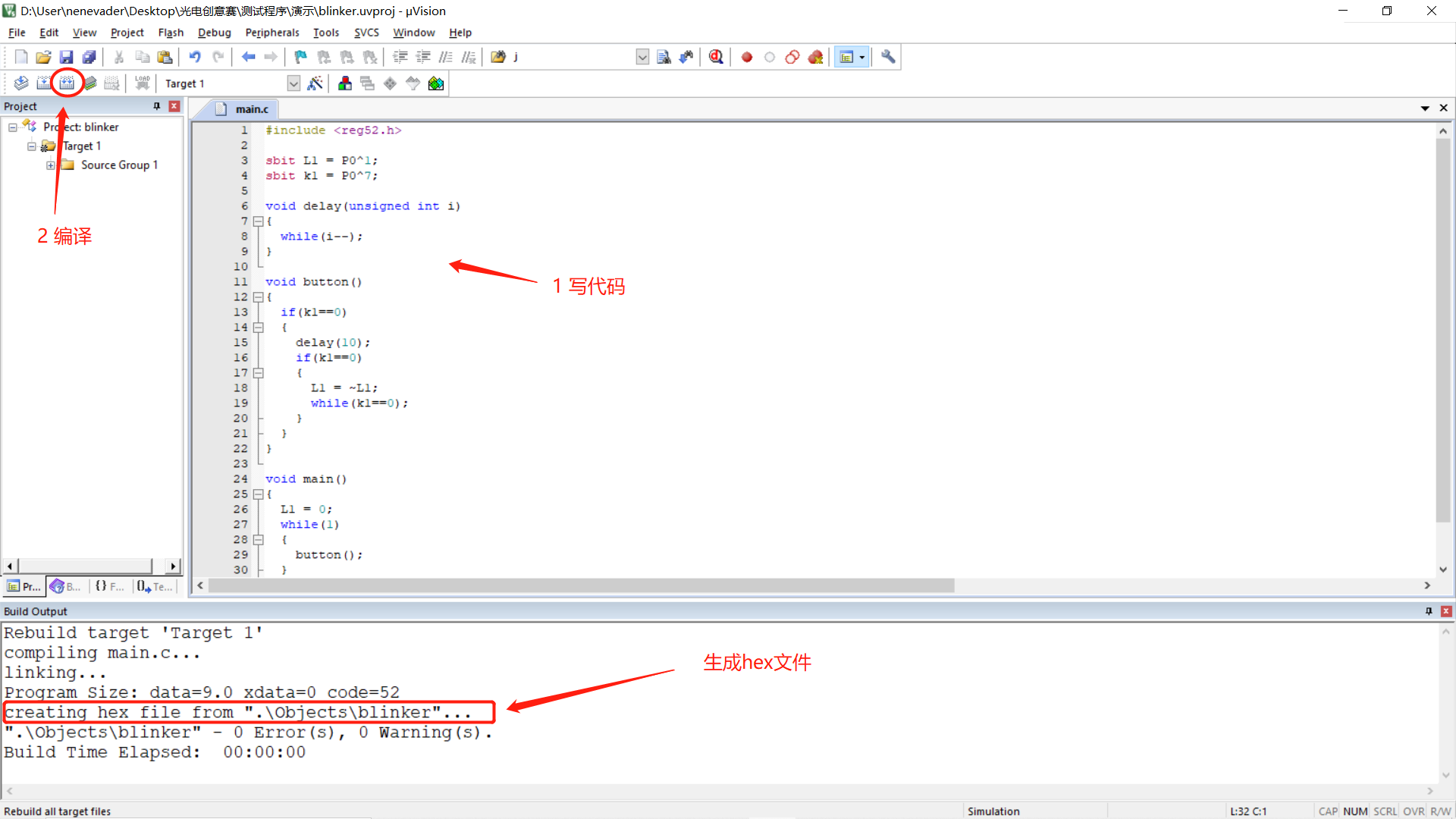
Task: Collapse the code fold at line 12
Action: pos(259,297)
